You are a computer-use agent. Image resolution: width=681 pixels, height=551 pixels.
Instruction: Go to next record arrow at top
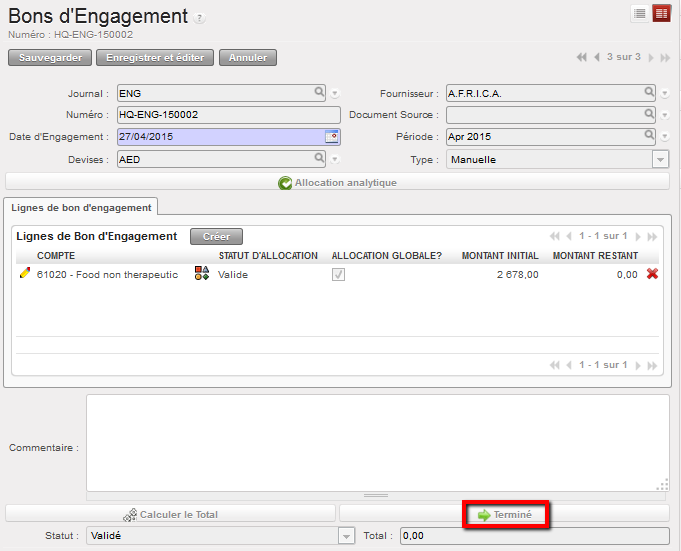click(651, 58)
